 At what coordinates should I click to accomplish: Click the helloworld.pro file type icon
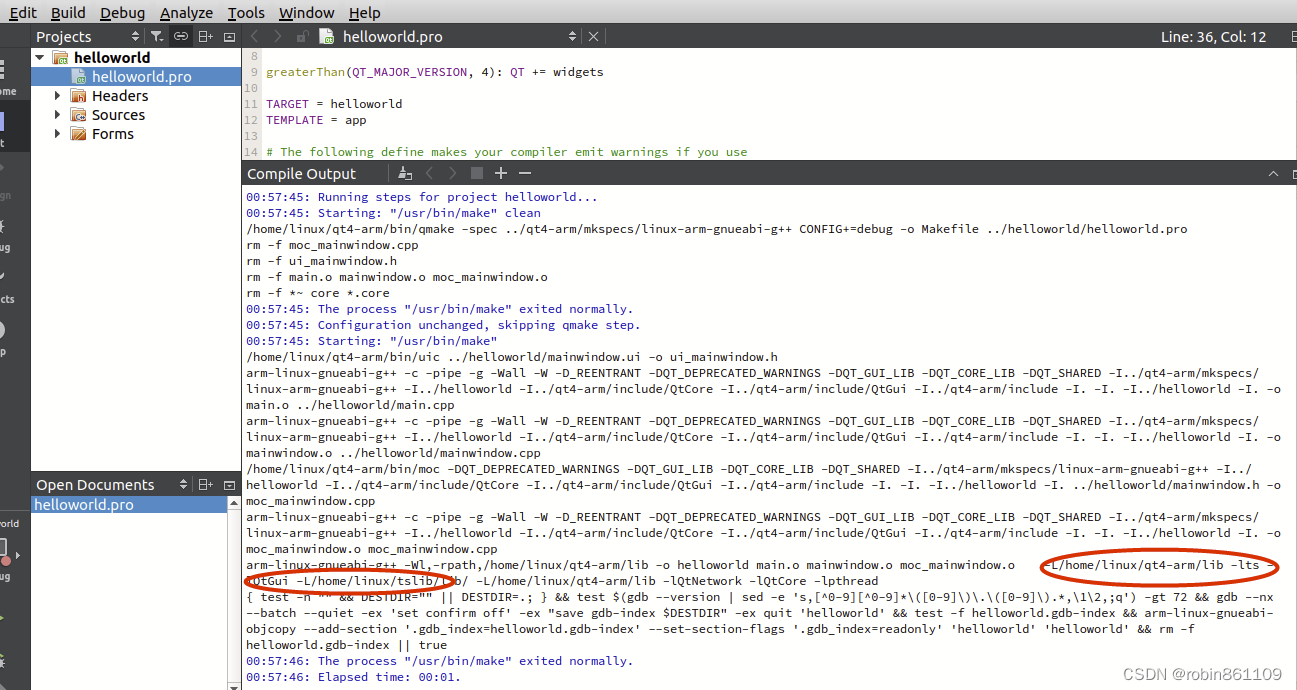coord(326,36)
